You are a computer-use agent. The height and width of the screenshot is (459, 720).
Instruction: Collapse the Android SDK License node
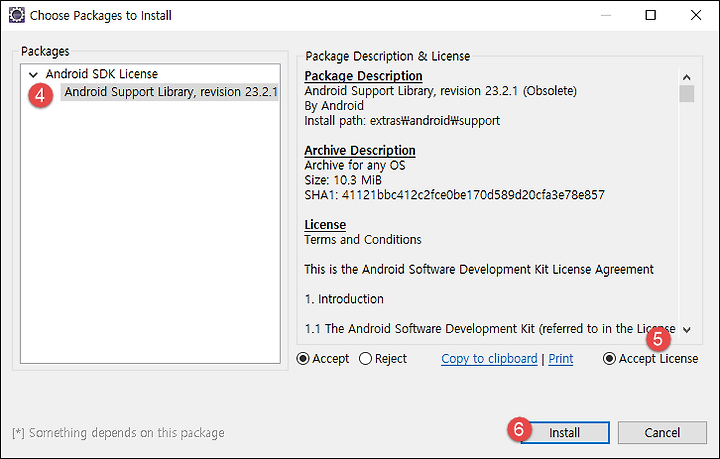point(33,74)
